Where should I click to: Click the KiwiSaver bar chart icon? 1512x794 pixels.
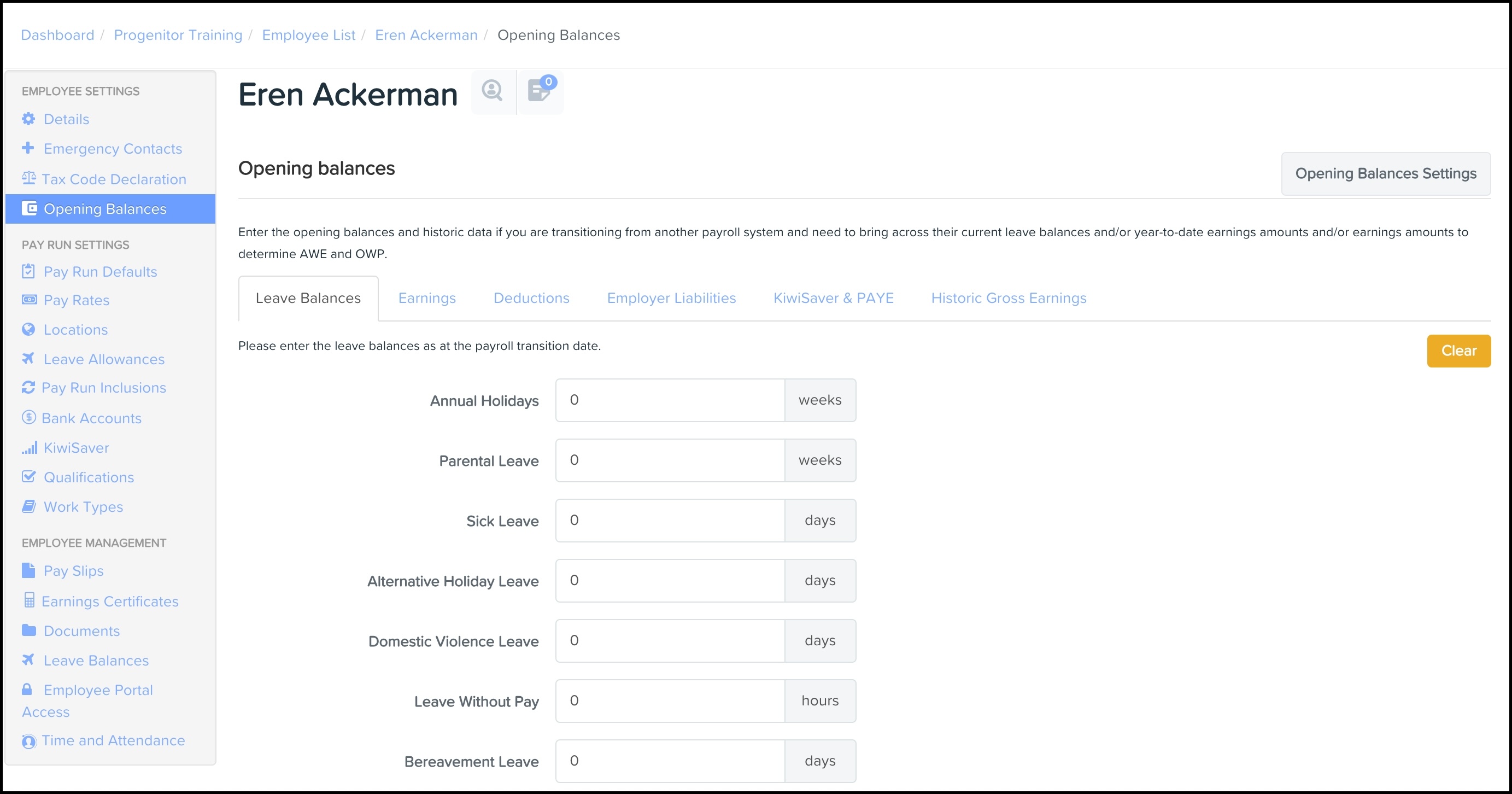(x=30, y=448)
